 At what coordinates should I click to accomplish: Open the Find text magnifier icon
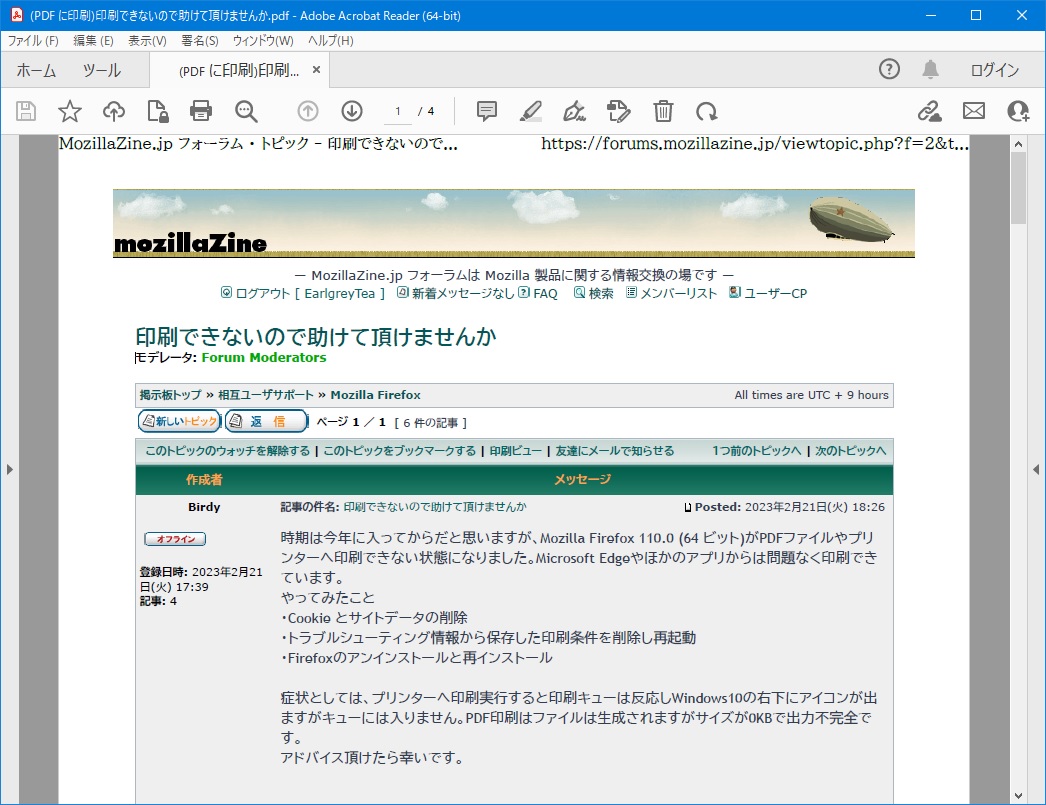click(x=245, y=111)
